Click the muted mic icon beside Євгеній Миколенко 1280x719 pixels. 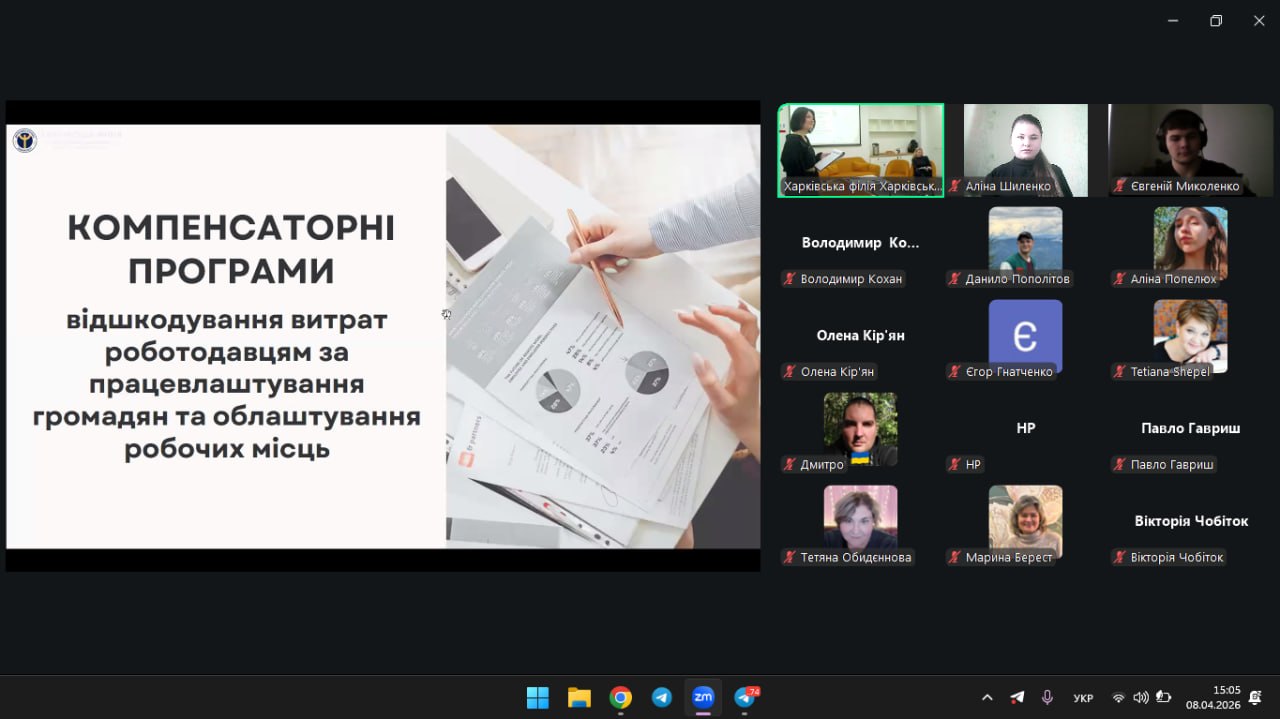[x=1120, y=186]
